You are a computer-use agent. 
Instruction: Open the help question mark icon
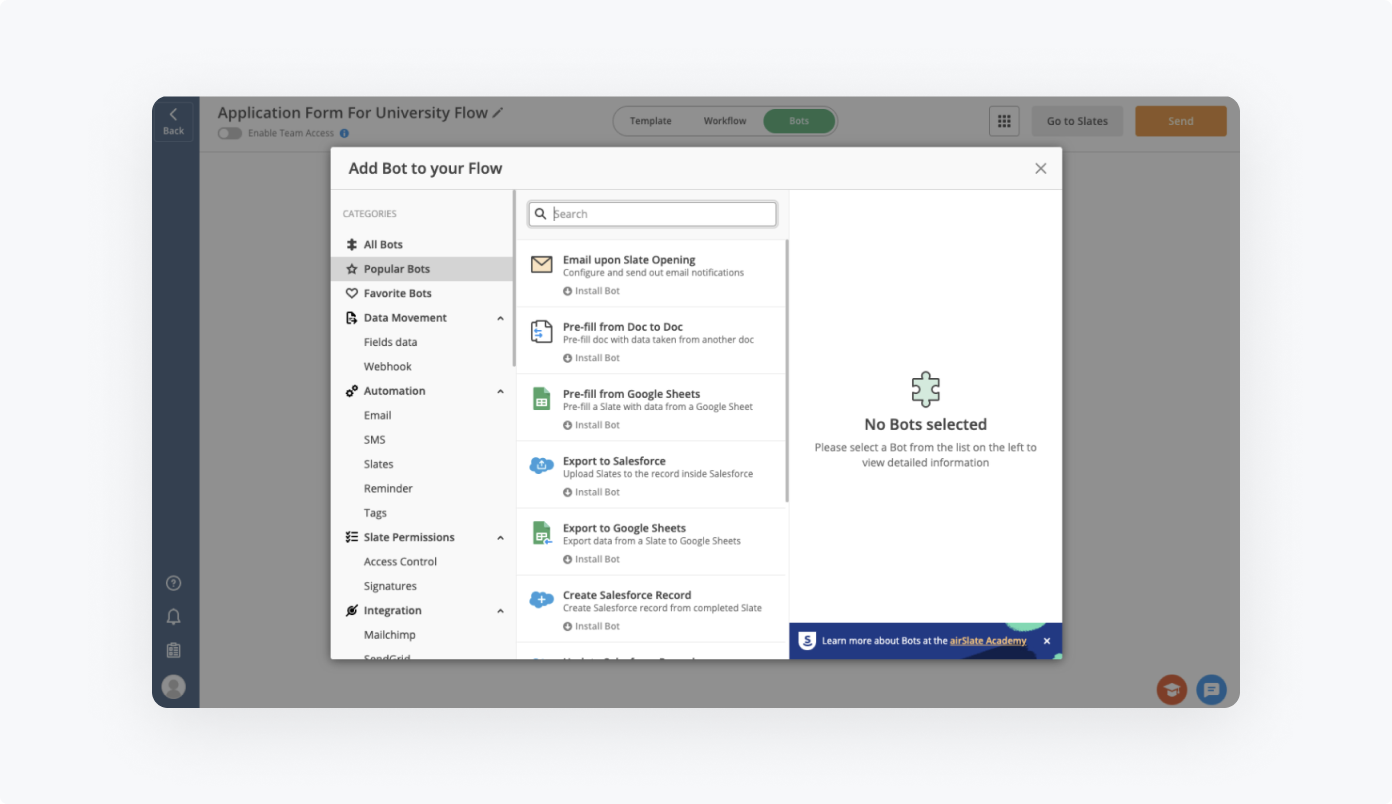point(174,583)
